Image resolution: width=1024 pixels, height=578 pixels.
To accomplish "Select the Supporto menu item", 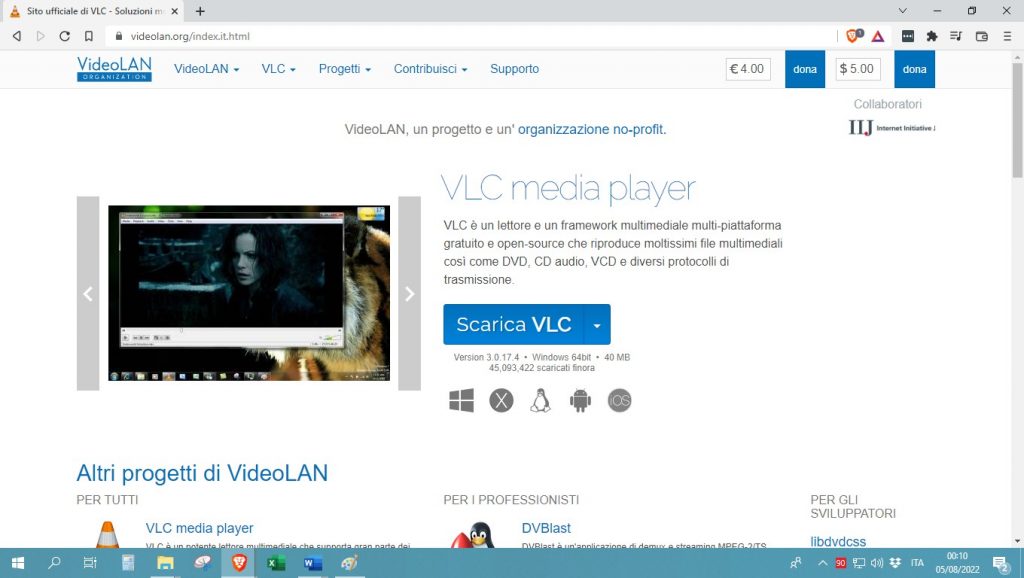I will click(514, 69).
